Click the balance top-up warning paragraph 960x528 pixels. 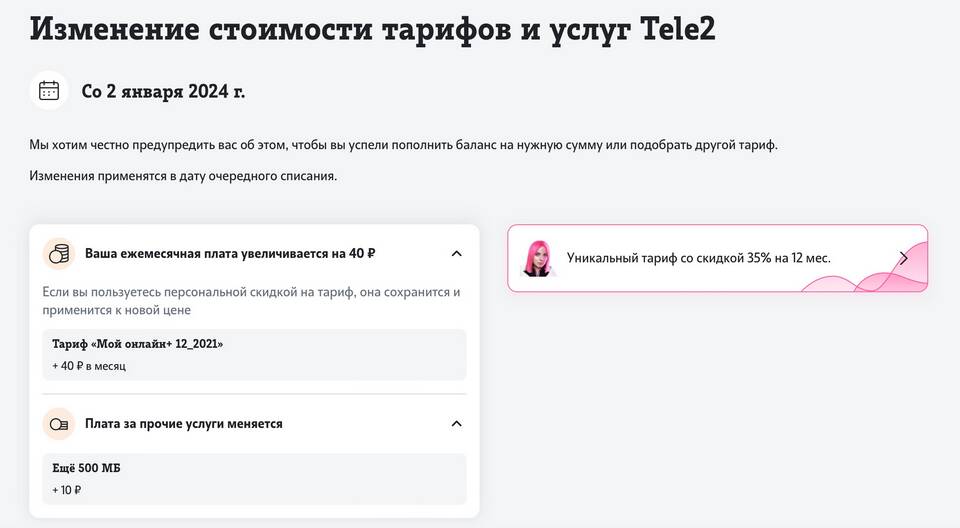pos(403,146)
